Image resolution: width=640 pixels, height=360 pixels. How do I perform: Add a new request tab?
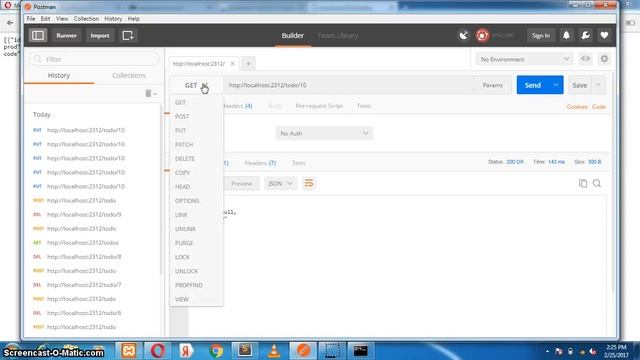pyautogui.click(x=248, y=64)
